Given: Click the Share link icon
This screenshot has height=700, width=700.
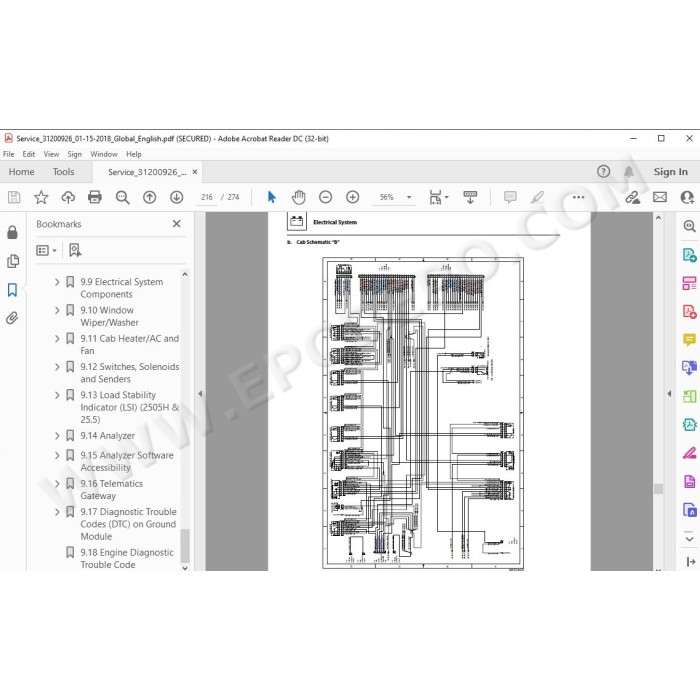Looking at the screenshot, I should pos(633,197).
